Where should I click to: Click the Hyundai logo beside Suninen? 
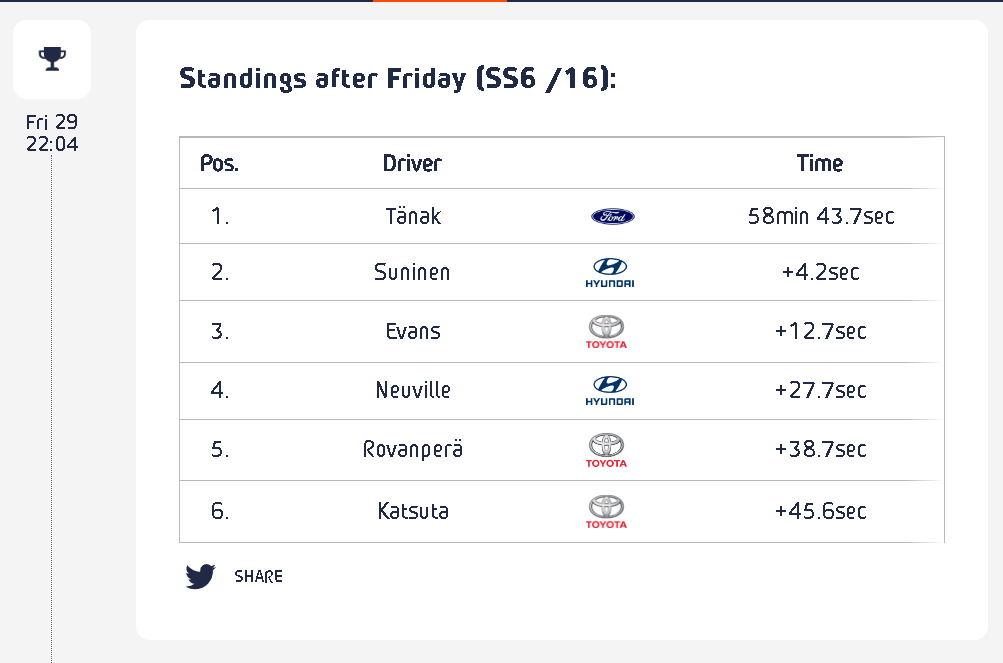coord(609,272)
